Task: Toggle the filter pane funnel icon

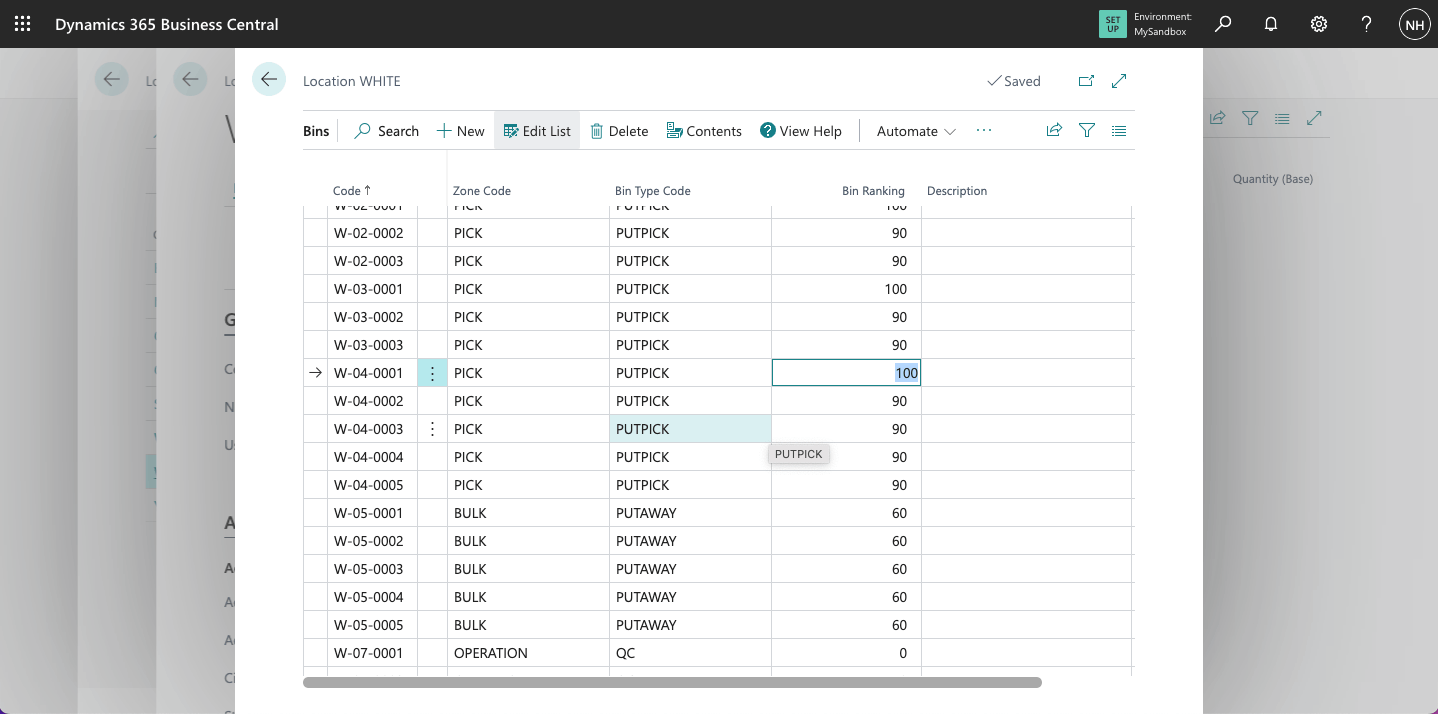Action: pyautogui.click(x=1086, y=130)
